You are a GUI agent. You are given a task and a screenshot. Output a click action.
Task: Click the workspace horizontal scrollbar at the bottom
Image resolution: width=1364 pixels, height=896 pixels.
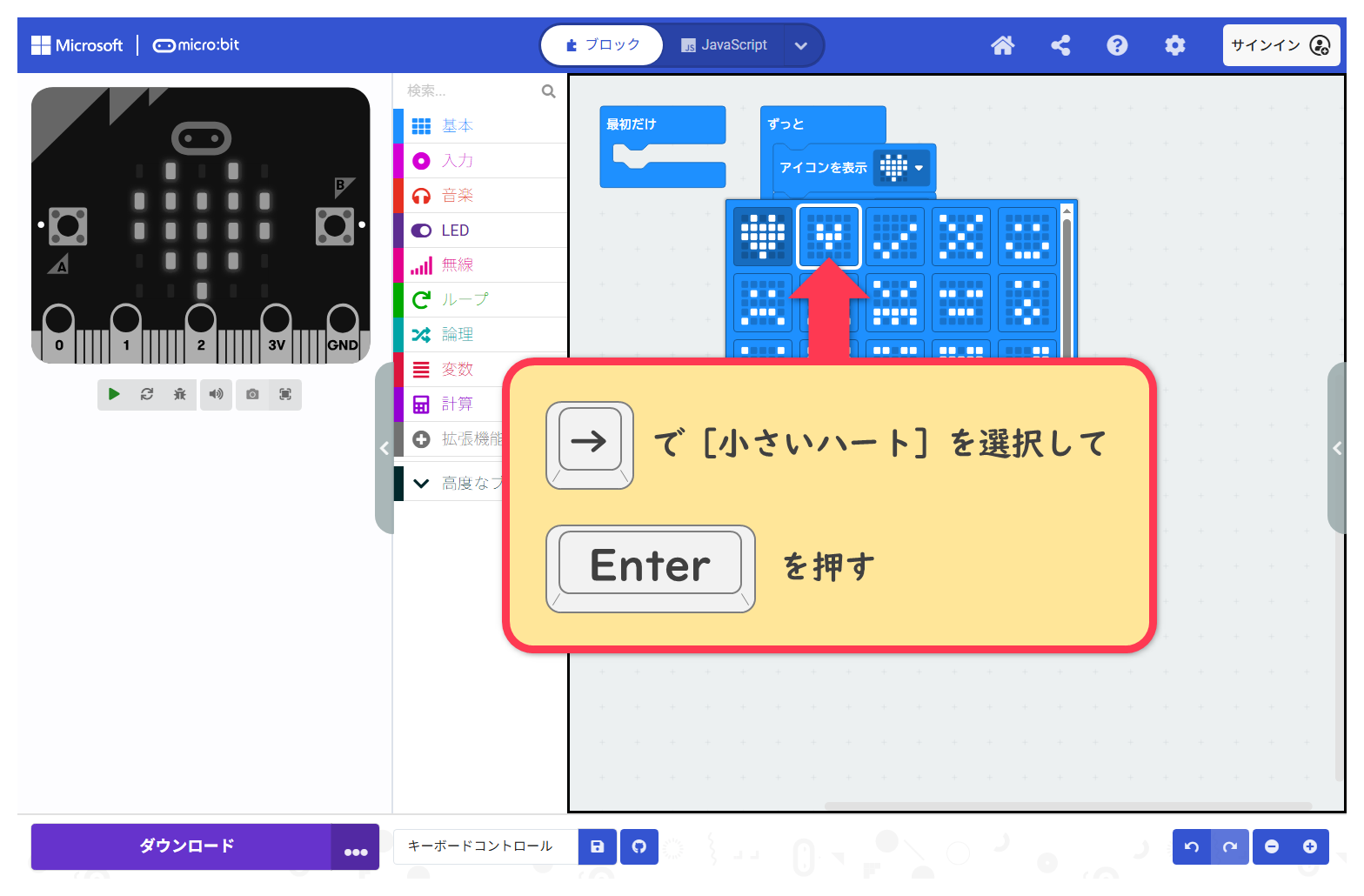click(x=1067, y=806)
